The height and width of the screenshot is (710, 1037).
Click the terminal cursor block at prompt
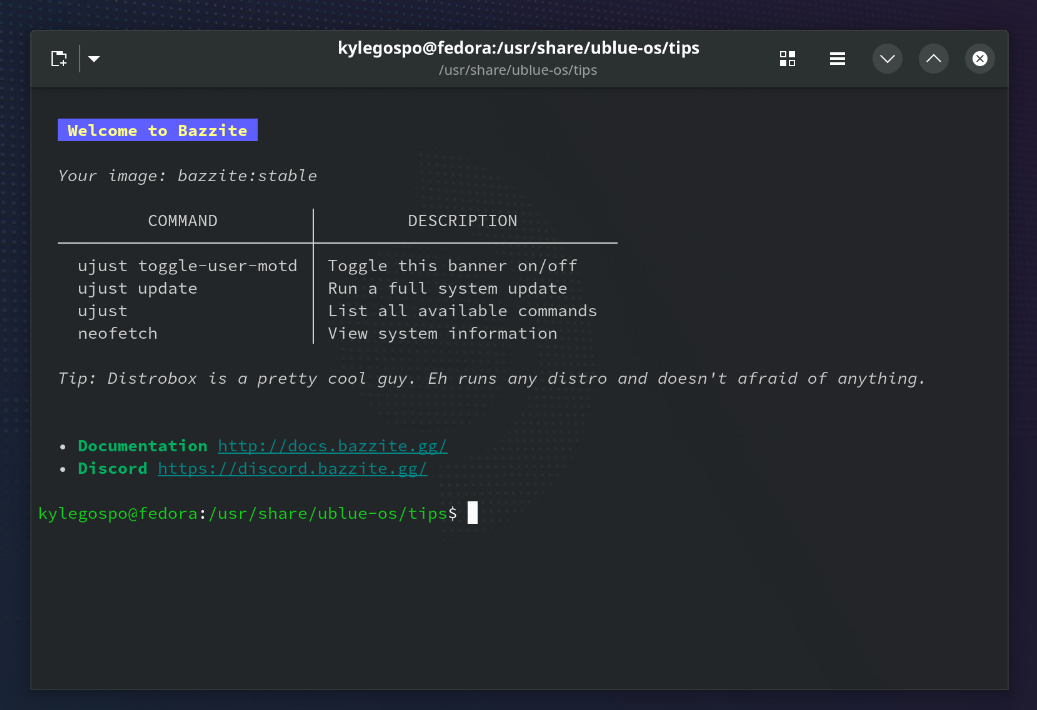[473, 513]
